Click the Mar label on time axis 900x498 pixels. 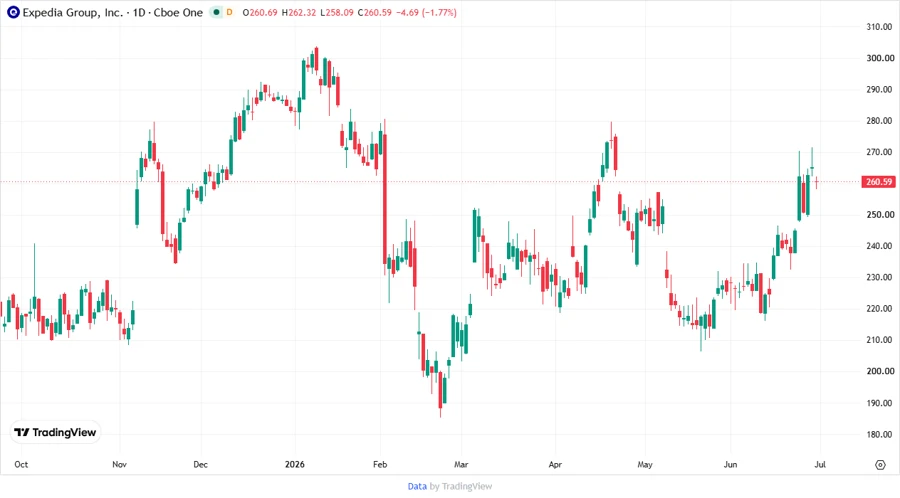coord(461,464)
